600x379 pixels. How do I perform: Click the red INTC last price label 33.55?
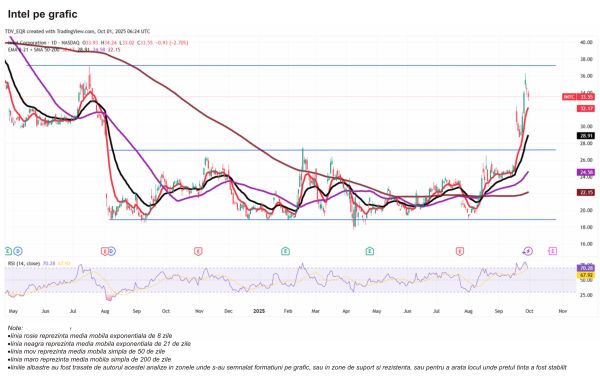click(579, 97)
